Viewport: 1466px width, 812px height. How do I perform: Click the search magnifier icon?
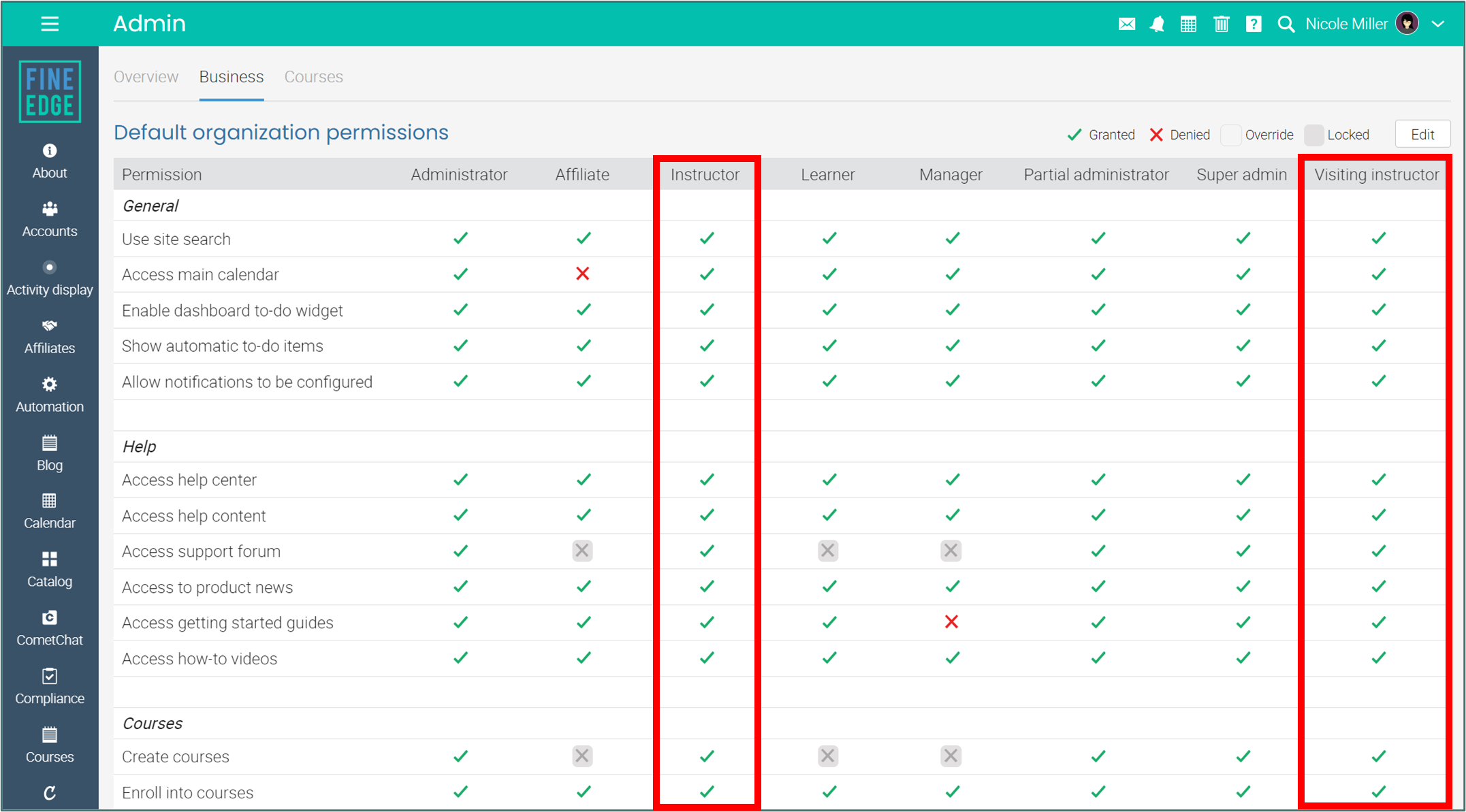(x=1286, y=25)
